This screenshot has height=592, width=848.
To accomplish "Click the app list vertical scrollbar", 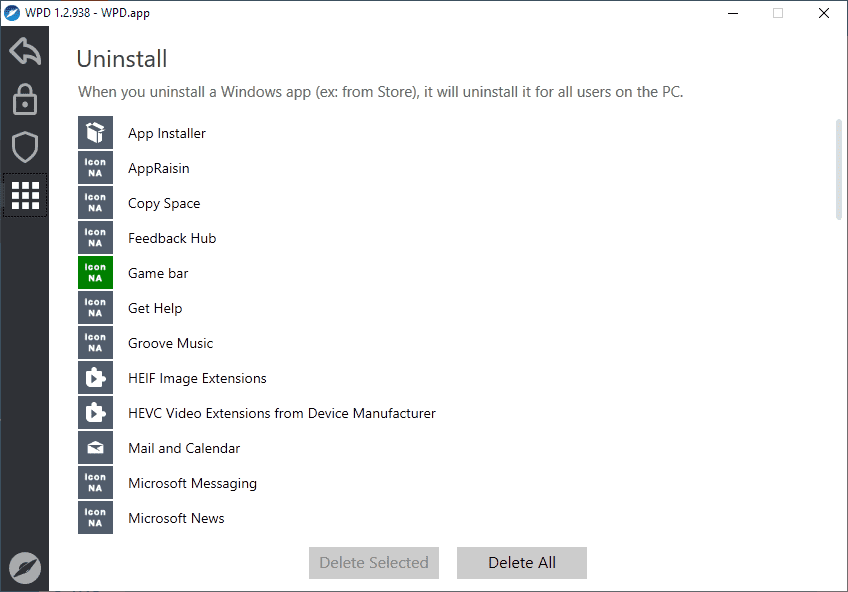I will click(x=839, y=169).
